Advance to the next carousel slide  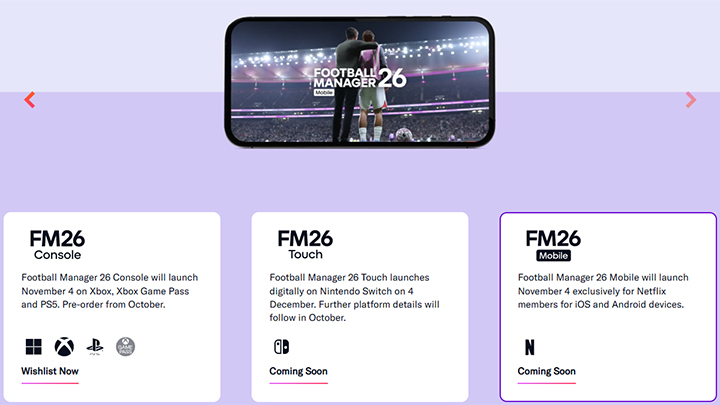pyautogui.click(x=690, y=100)
